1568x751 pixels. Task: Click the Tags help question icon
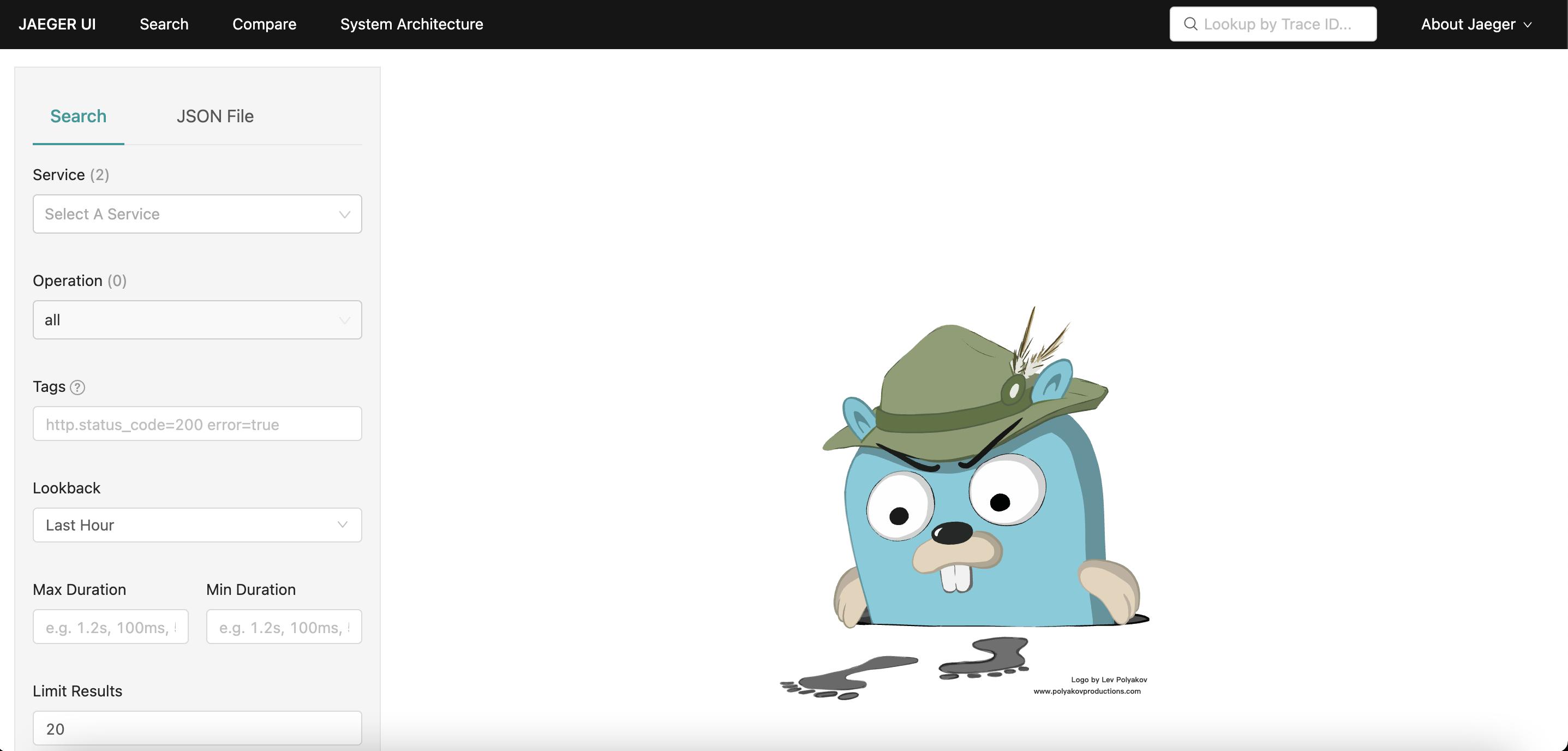pos(77,388)
